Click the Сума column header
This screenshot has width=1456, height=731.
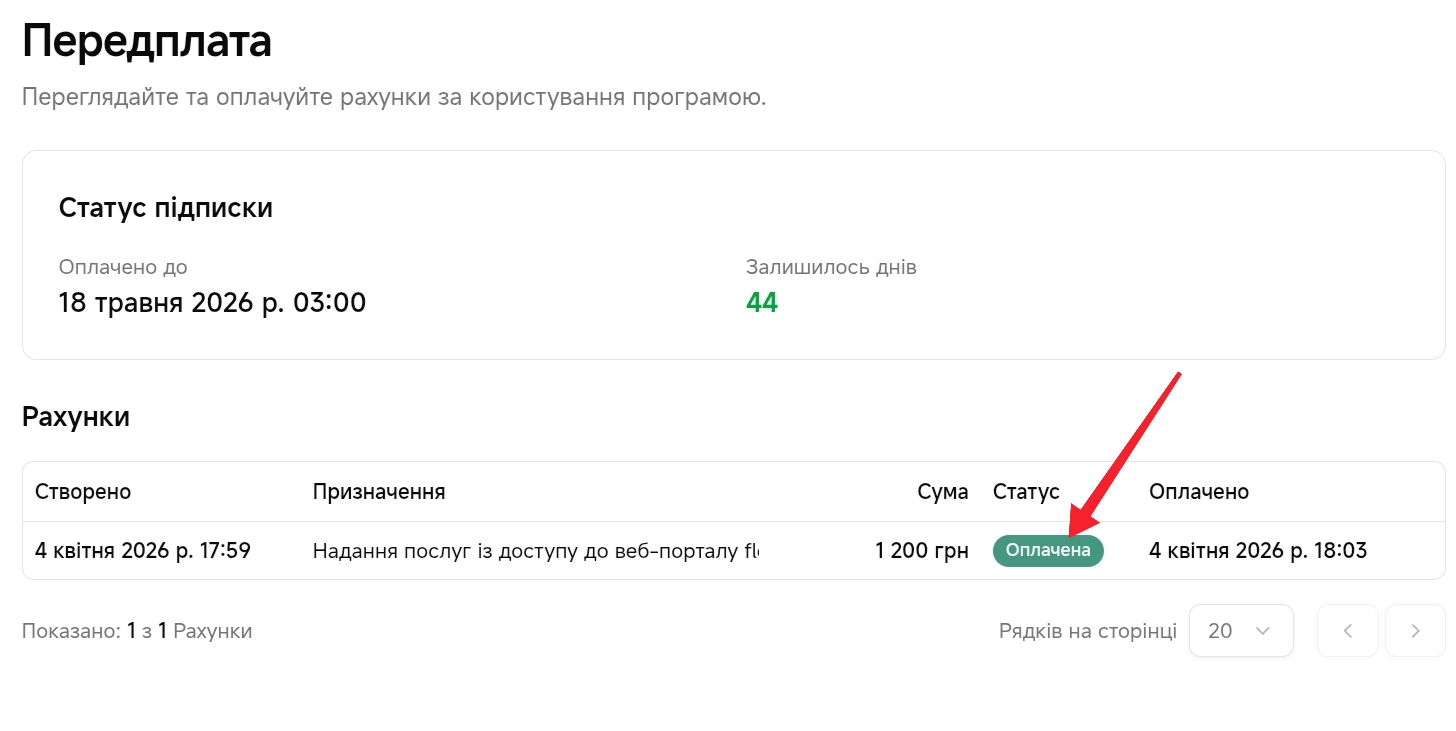[942, 492]
